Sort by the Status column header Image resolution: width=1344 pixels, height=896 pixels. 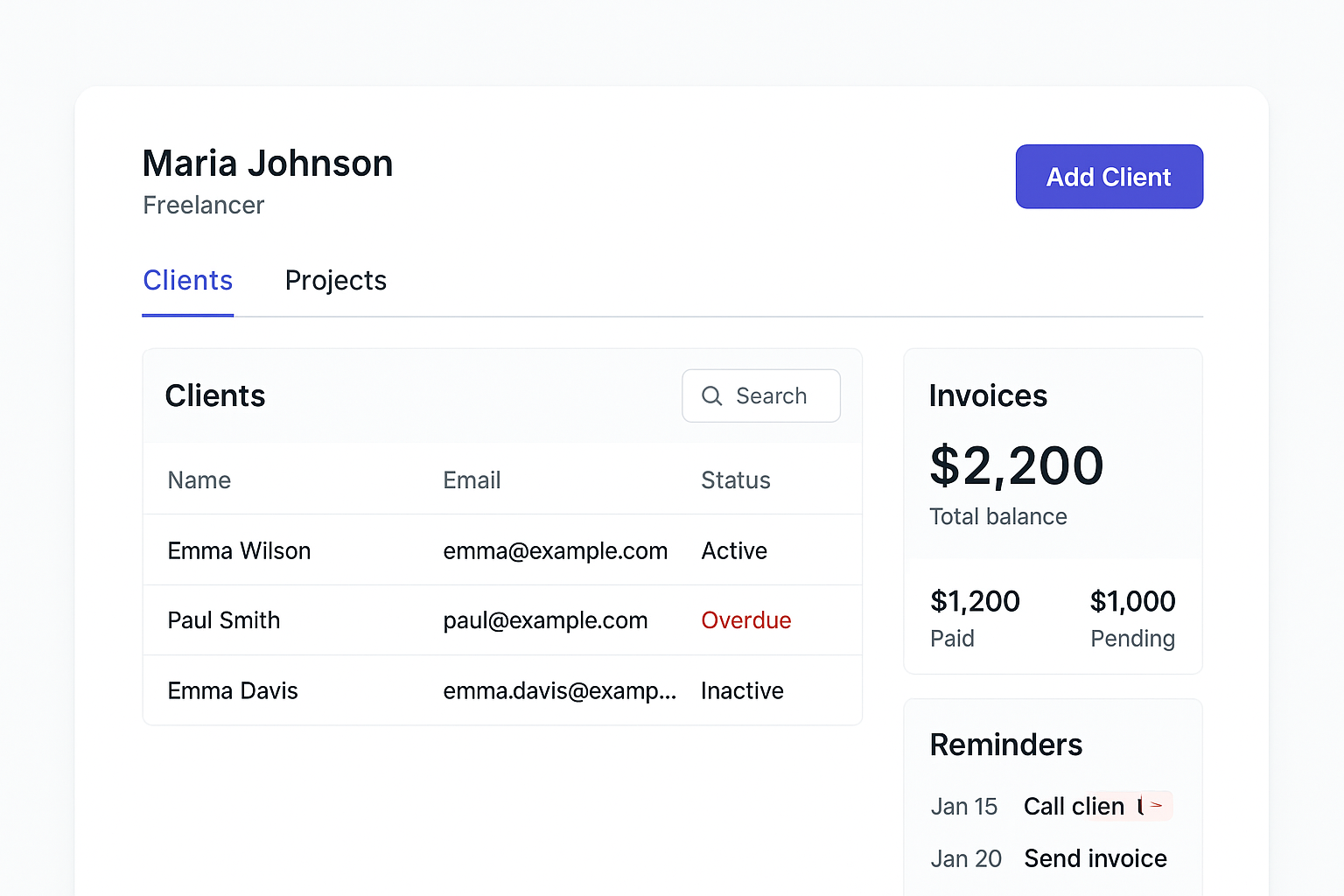tap(735, 480)
